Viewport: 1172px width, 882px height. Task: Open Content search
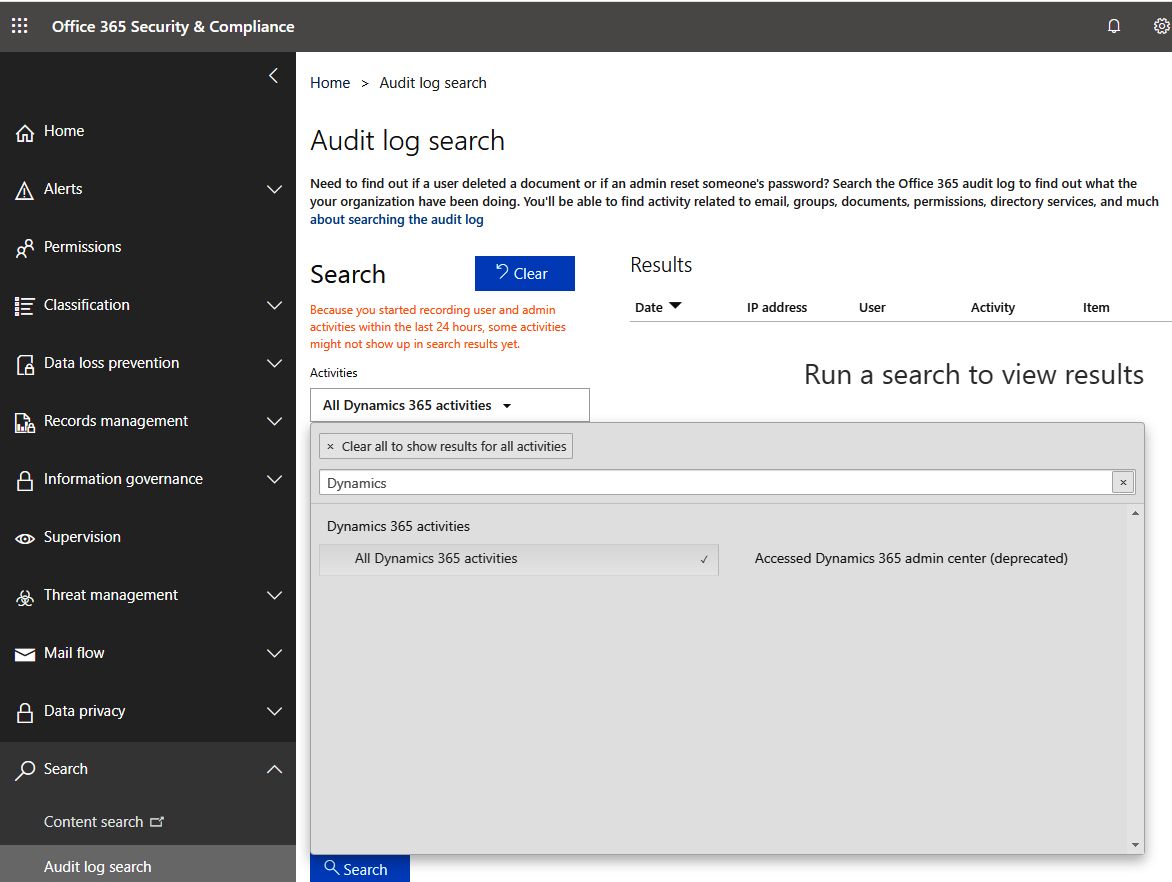93,821
